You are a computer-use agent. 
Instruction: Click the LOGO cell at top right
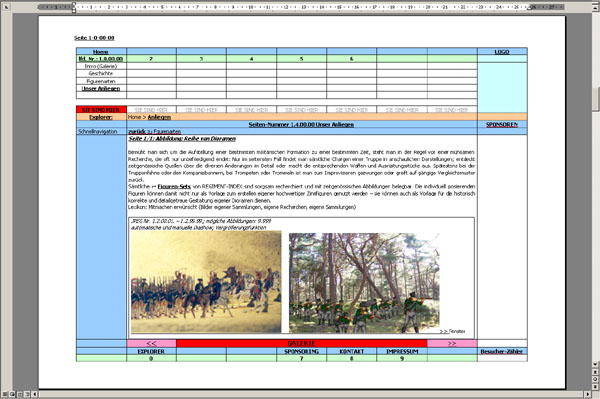coord(502,52)
